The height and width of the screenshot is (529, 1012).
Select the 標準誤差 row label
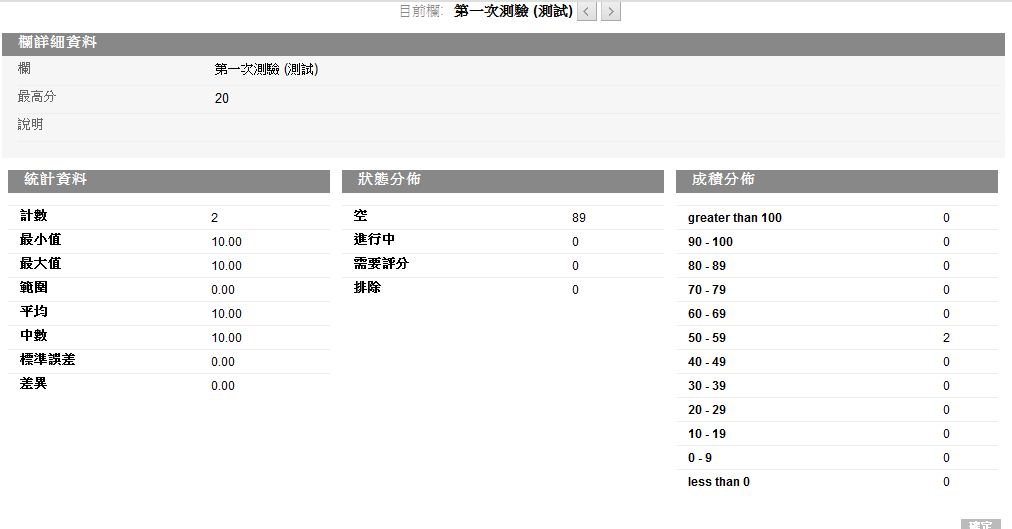coord(47,360)
